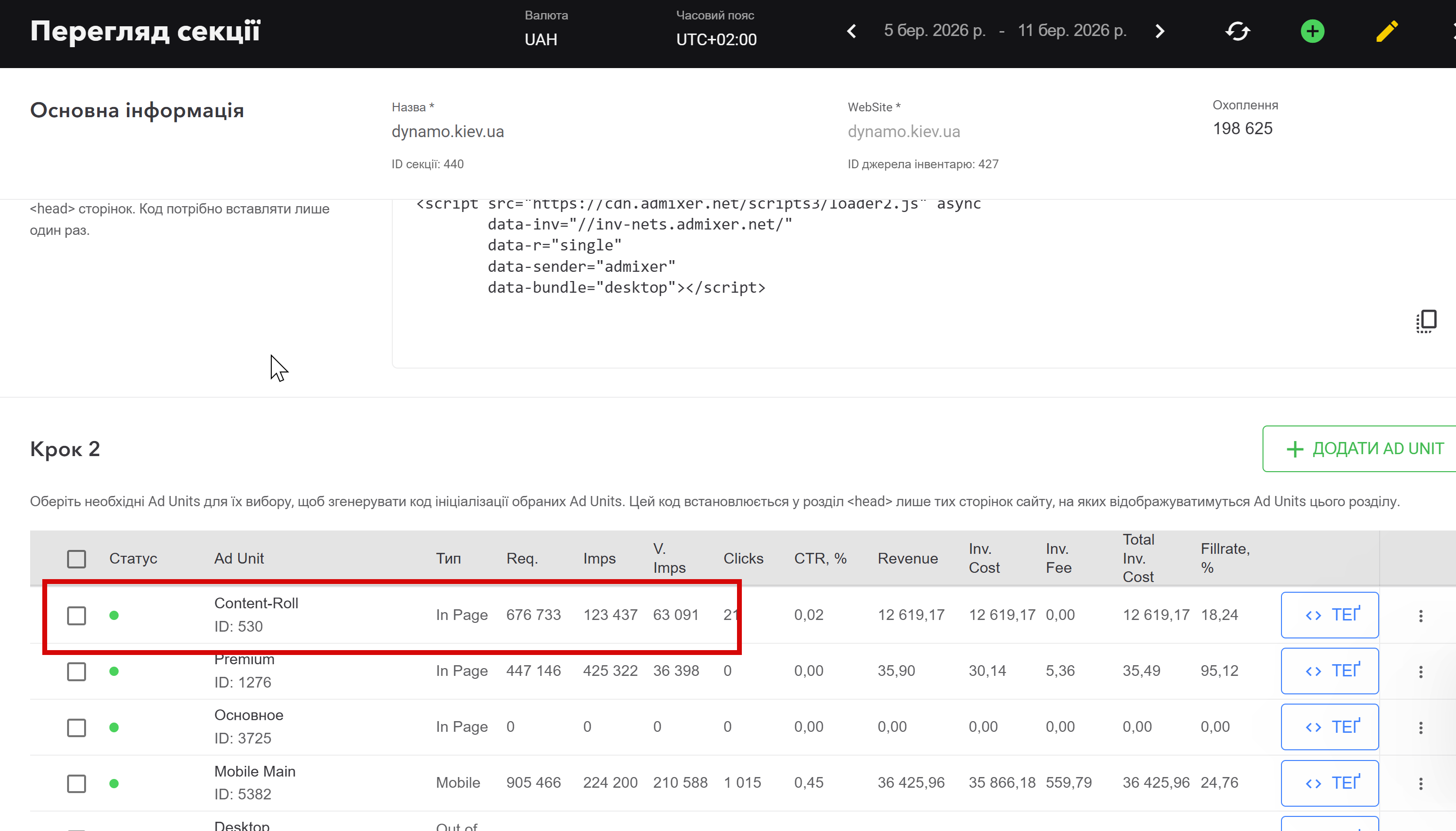Copy the script code with the copy icon
Viewport: 1456px width, 831px height.
tap(1426, 321)
